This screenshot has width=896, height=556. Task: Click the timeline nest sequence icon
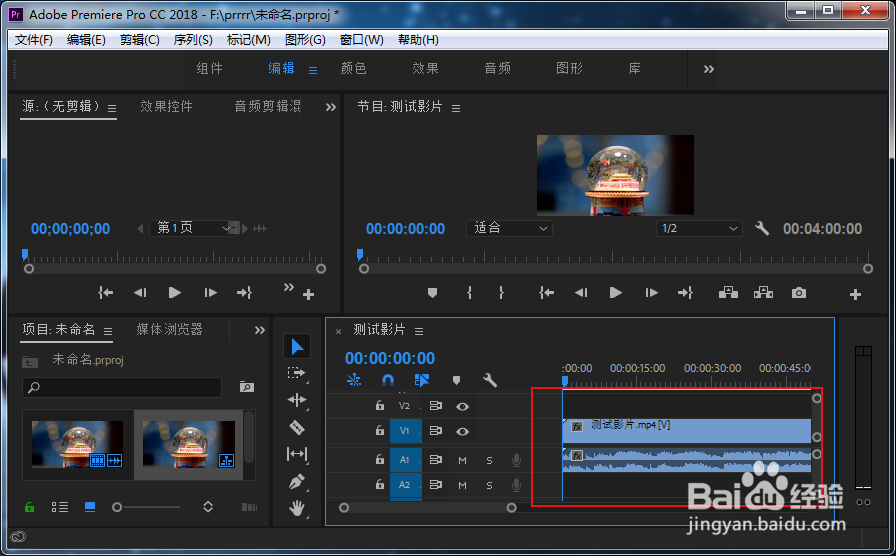pyautogui.click(x=354, y=380)
